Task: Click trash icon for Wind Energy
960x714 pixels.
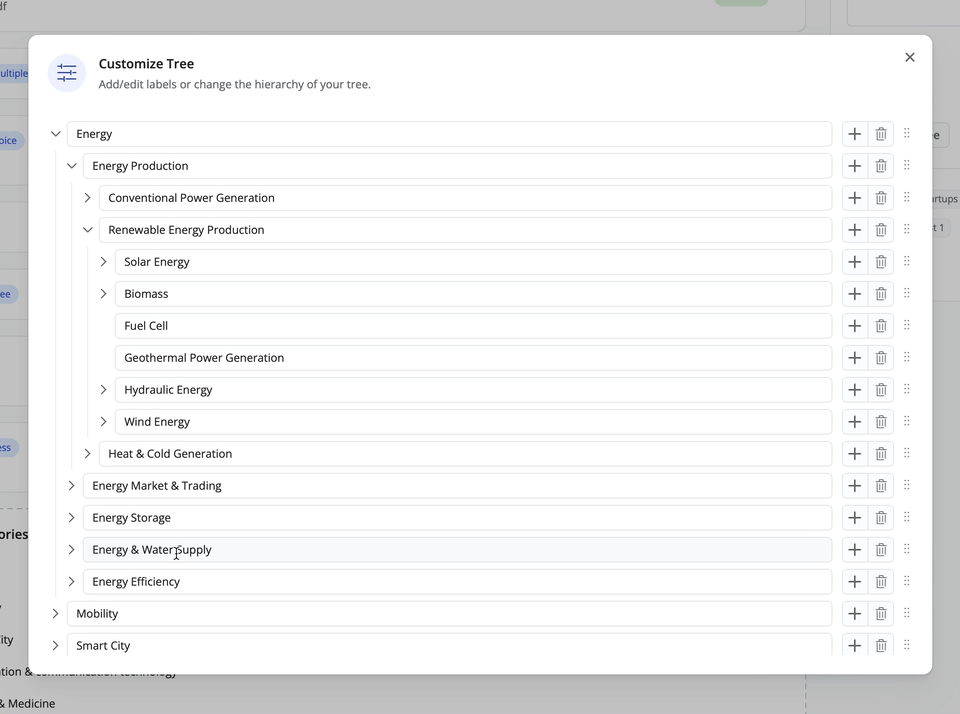Action: (881, 422)
